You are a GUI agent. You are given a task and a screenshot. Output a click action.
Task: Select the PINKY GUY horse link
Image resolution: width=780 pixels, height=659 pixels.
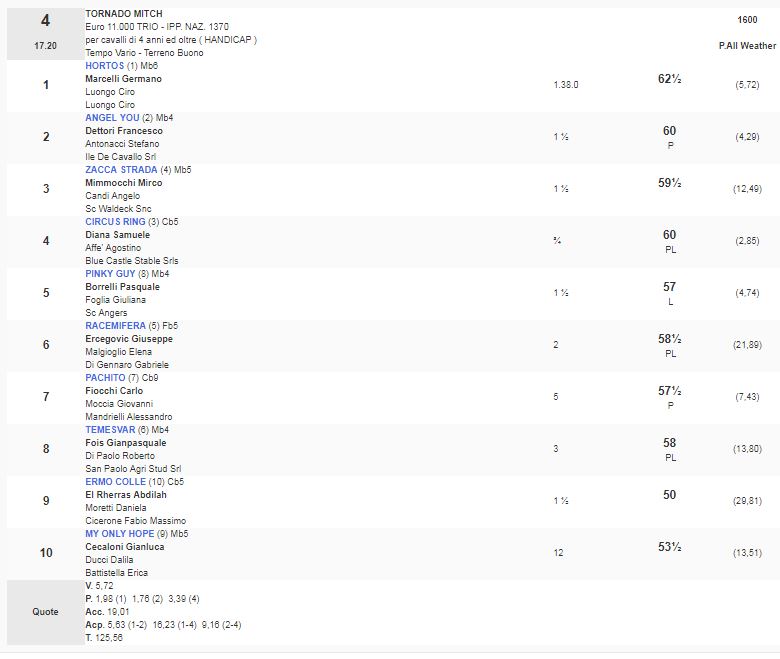coord(112,274)
